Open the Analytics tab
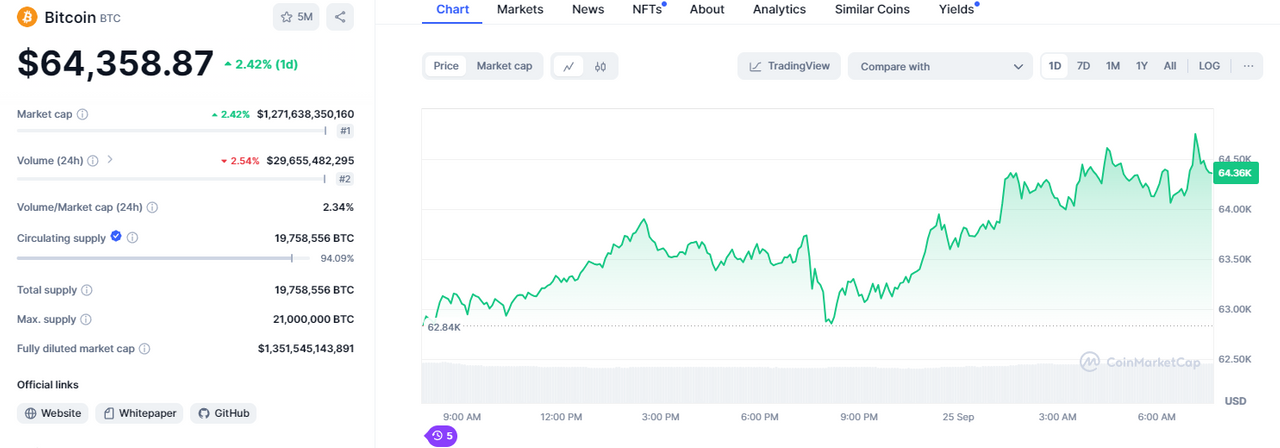 point(779,9)
